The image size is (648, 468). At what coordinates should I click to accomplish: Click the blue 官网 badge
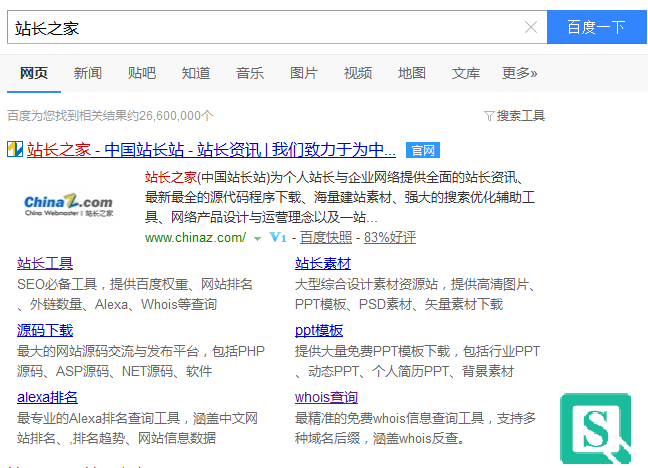pyautogui.click(x=423, y=150)
